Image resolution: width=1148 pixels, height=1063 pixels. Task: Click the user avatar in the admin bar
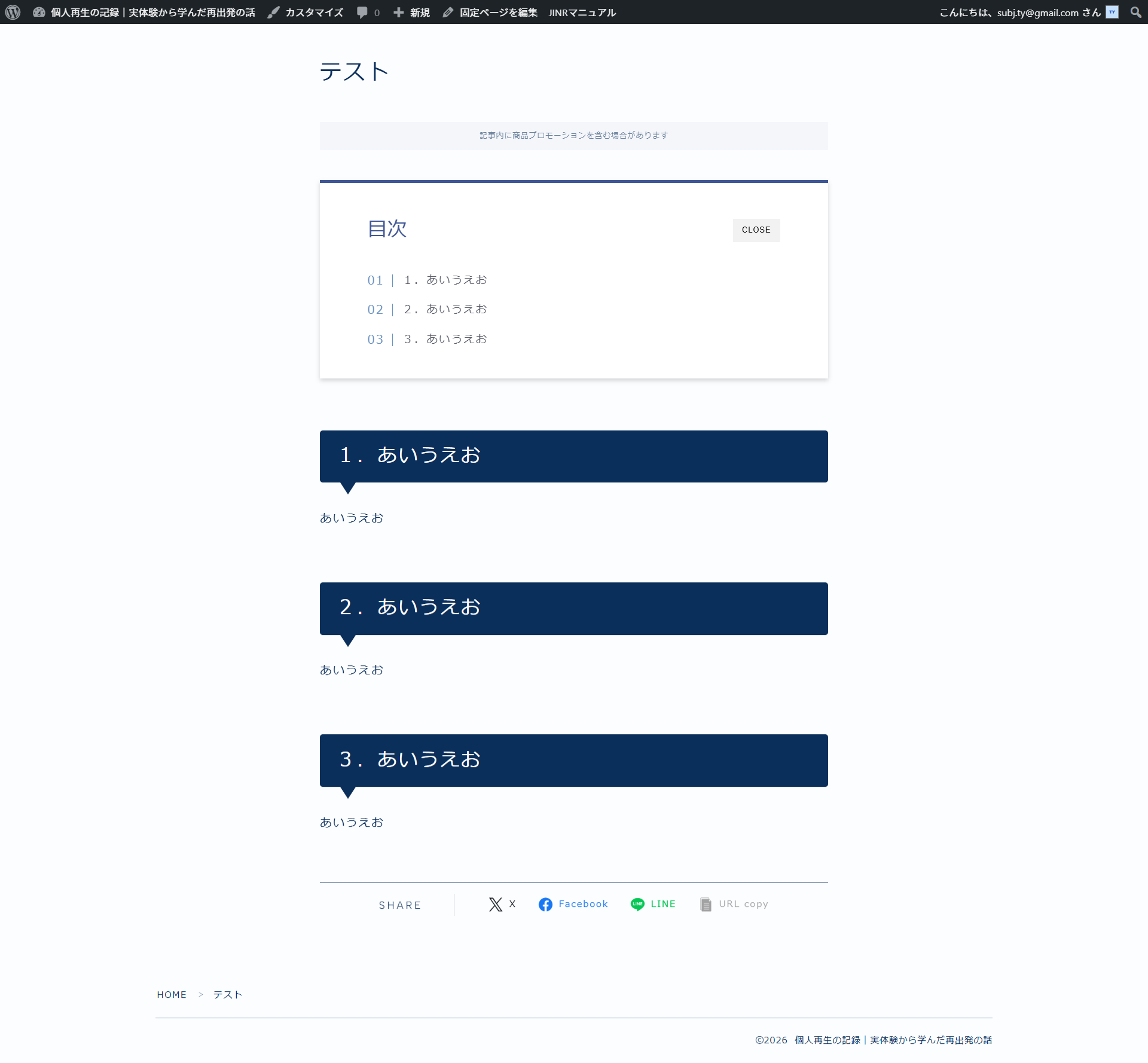pyautogui.click(x=1112, y=12)
